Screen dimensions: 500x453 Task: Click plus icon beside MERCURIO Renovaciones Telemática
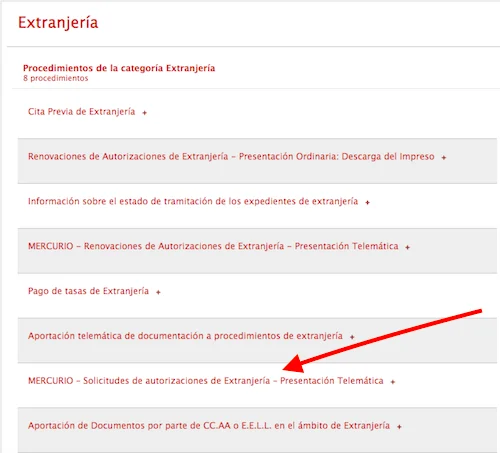pos(407,247)
